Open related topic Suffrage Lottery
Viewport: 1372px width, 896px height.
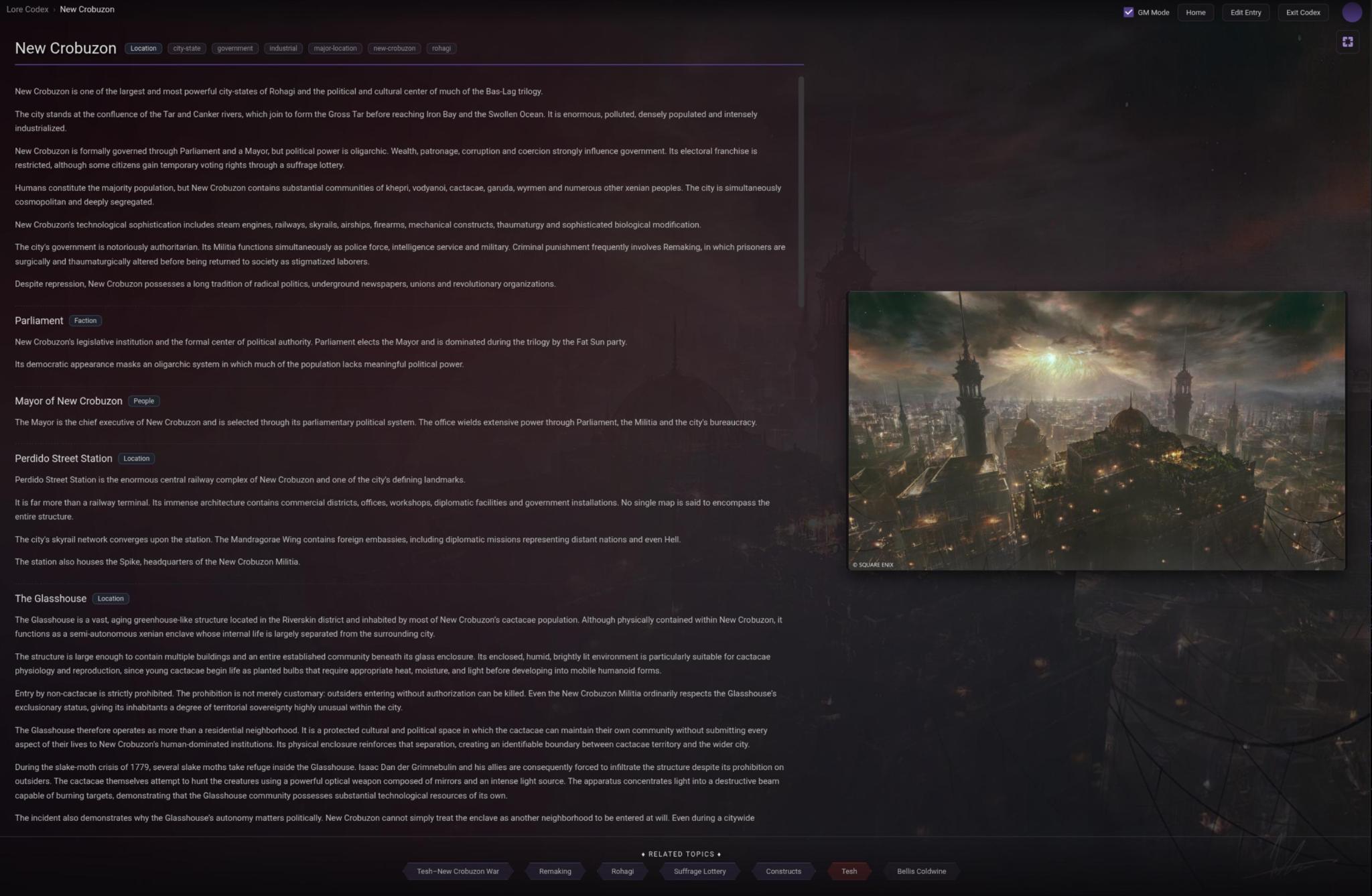point(699,871)
